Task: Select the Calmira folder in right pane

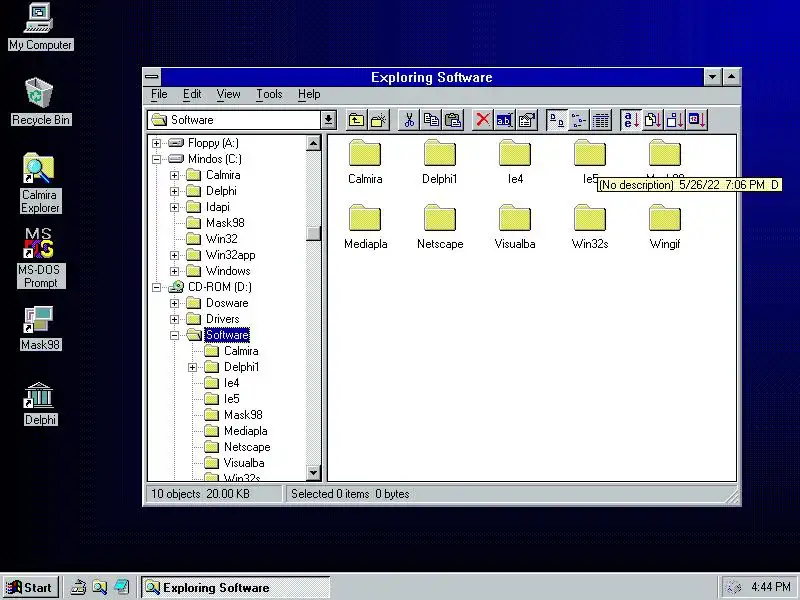Action: click(x=365, y=162)
